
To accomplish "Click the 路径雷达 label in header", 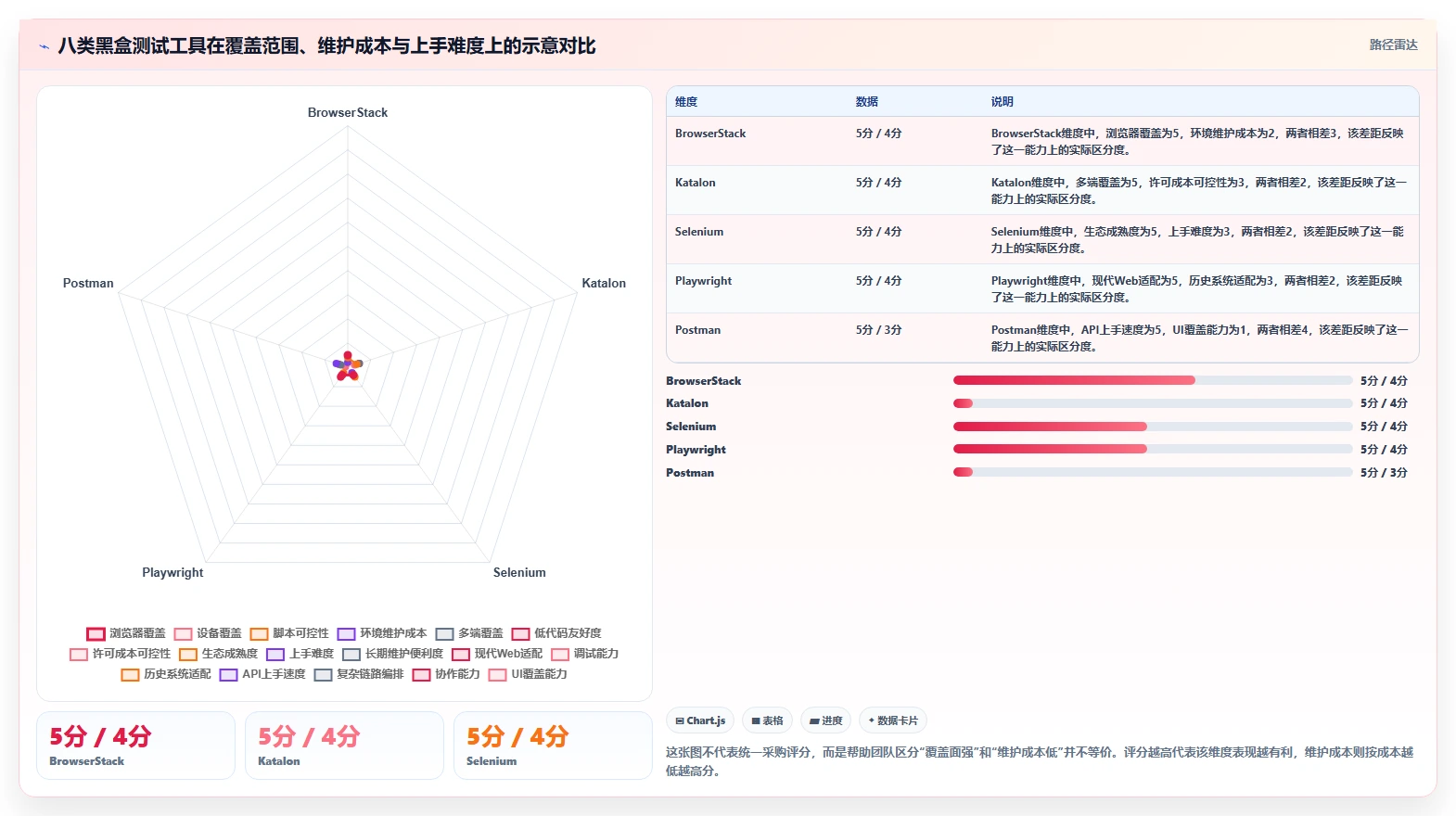I will (1393, 45).
